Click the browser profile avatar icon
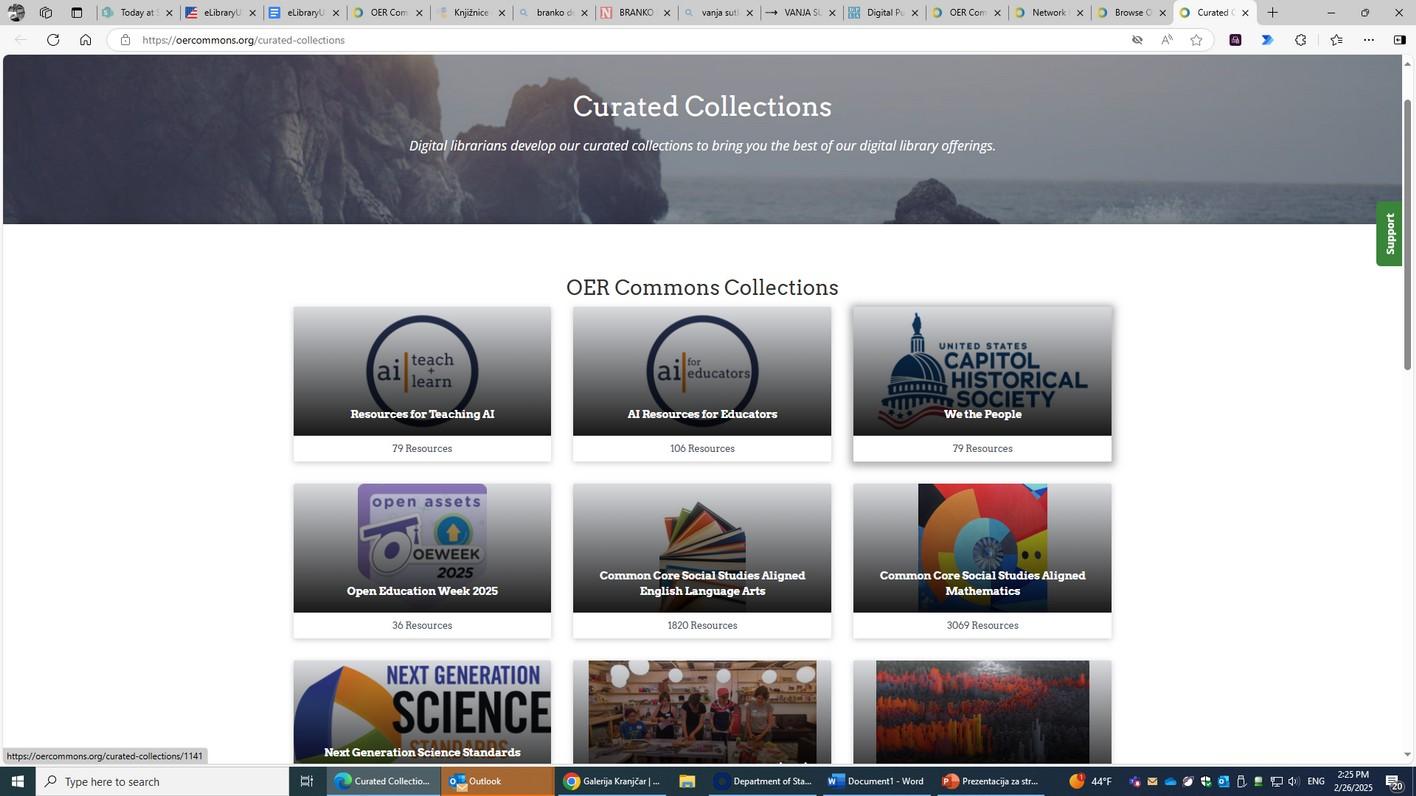 16,13
